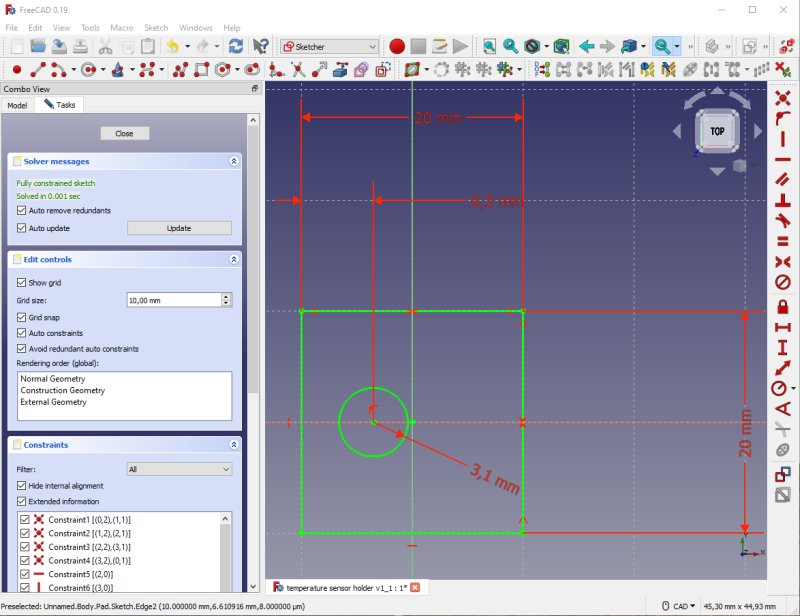Image resolution: width=800 pixels, height=616 pixels.
Task: Open the Sketcher workbench dropdown
Action: pyautogui.click(x=330, y=46)
